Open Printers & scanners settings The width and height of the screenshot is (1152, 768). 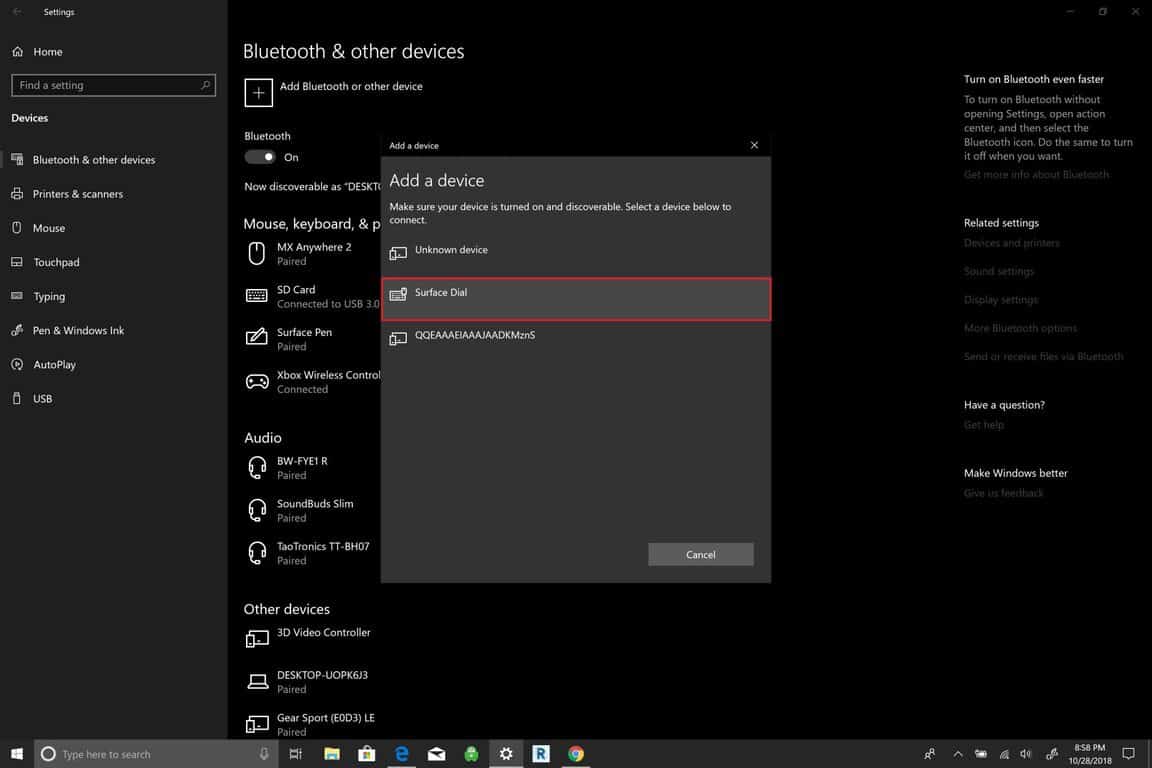77,194
